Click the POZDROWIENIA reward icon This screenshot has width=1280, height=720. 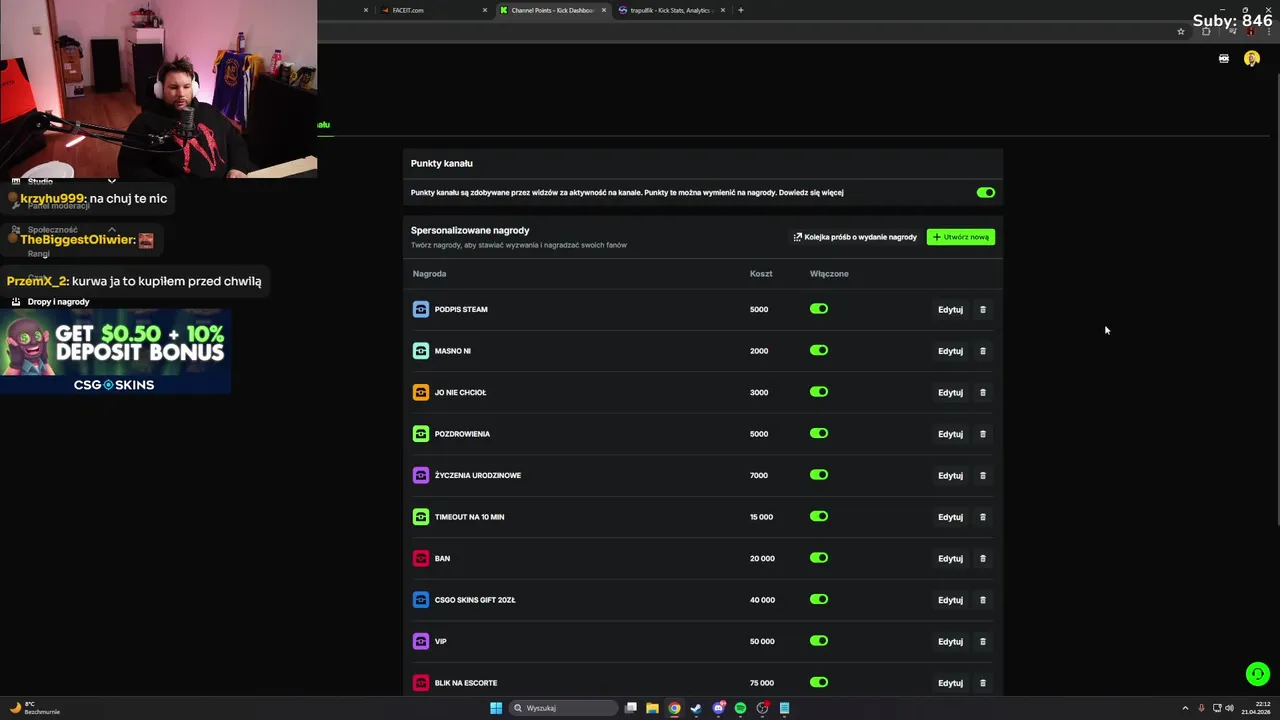coord(421,434)
